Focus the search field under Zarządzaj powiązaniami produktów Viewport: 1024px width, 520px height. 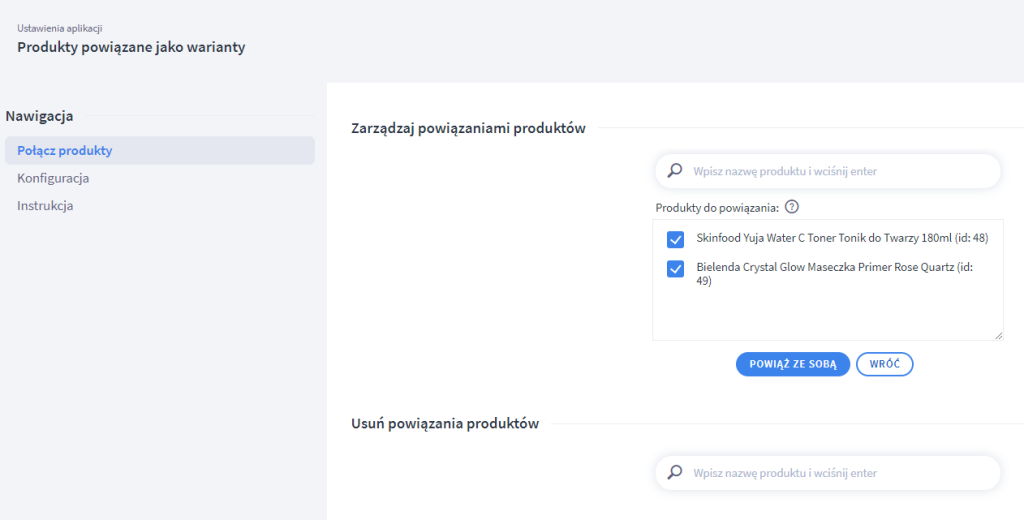(840, 171)
